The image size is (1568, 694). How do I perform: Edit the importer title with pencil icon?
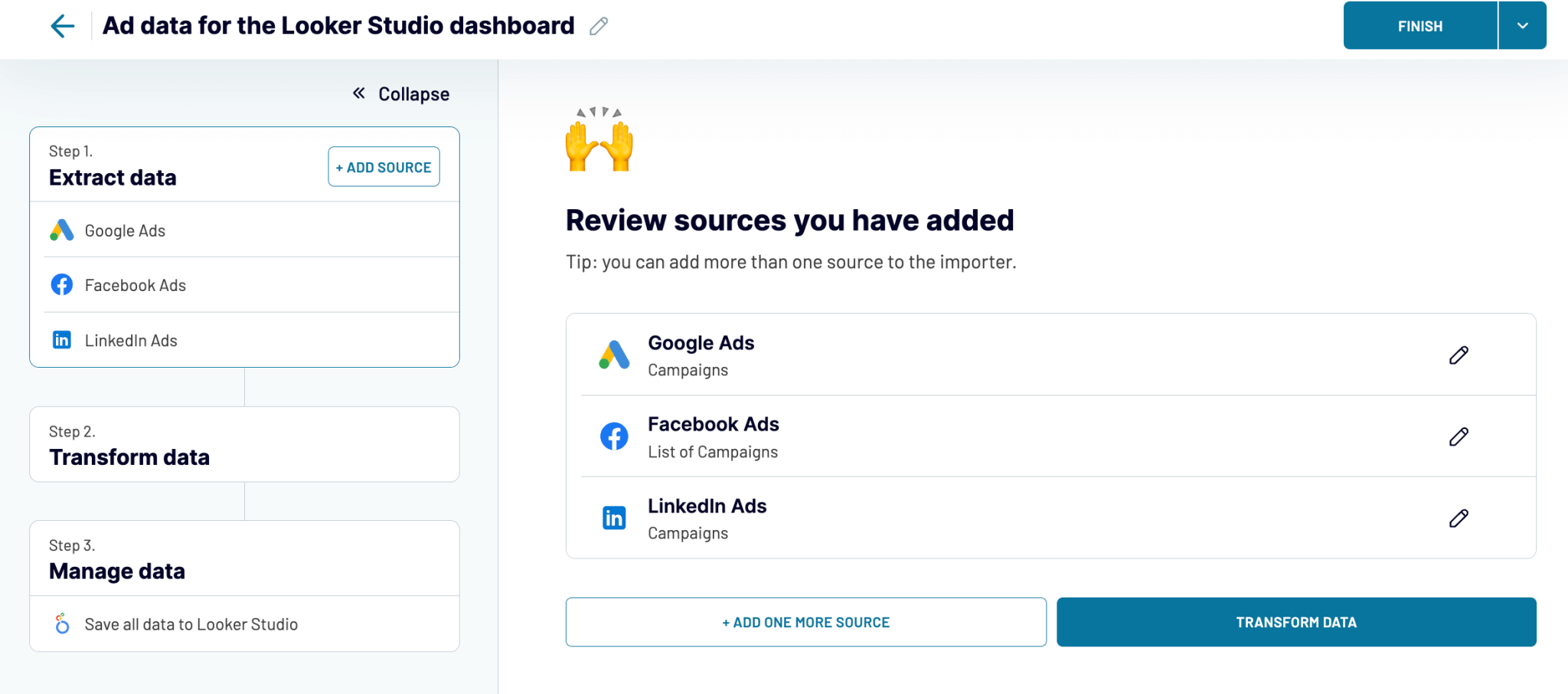[599, 26]
